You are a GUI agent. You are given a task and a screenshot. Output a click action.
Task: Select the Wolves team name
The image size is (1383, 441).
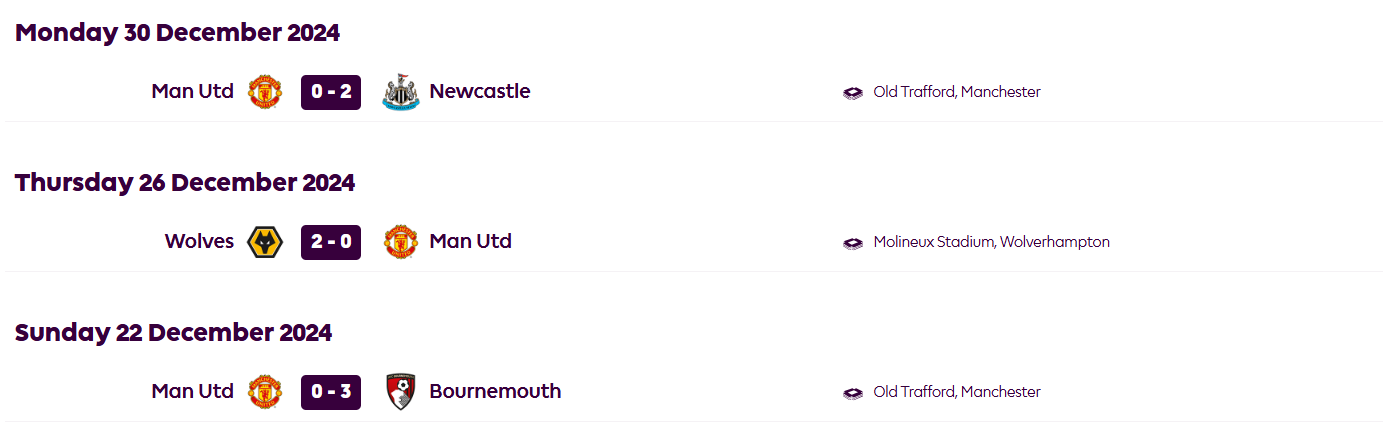pyautogui.click(x=199, y=242)
